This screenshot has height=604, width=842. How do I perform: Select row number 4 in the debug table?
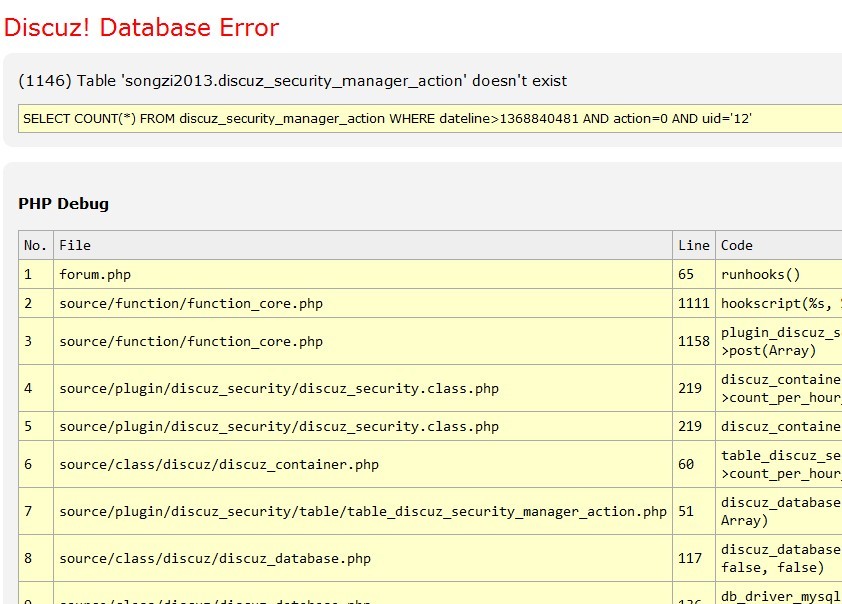click(36, 388)
